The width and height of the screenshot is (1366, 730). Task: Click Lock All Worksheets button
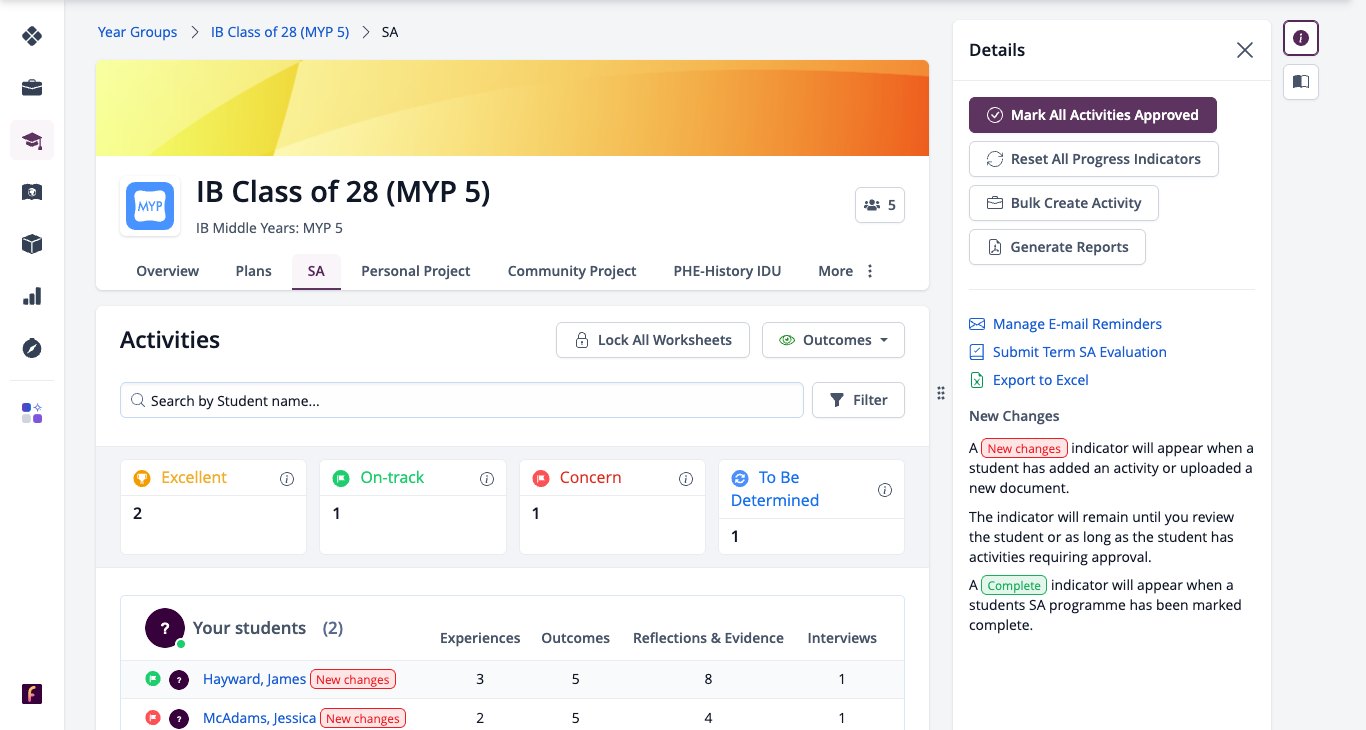click(653, 340)
